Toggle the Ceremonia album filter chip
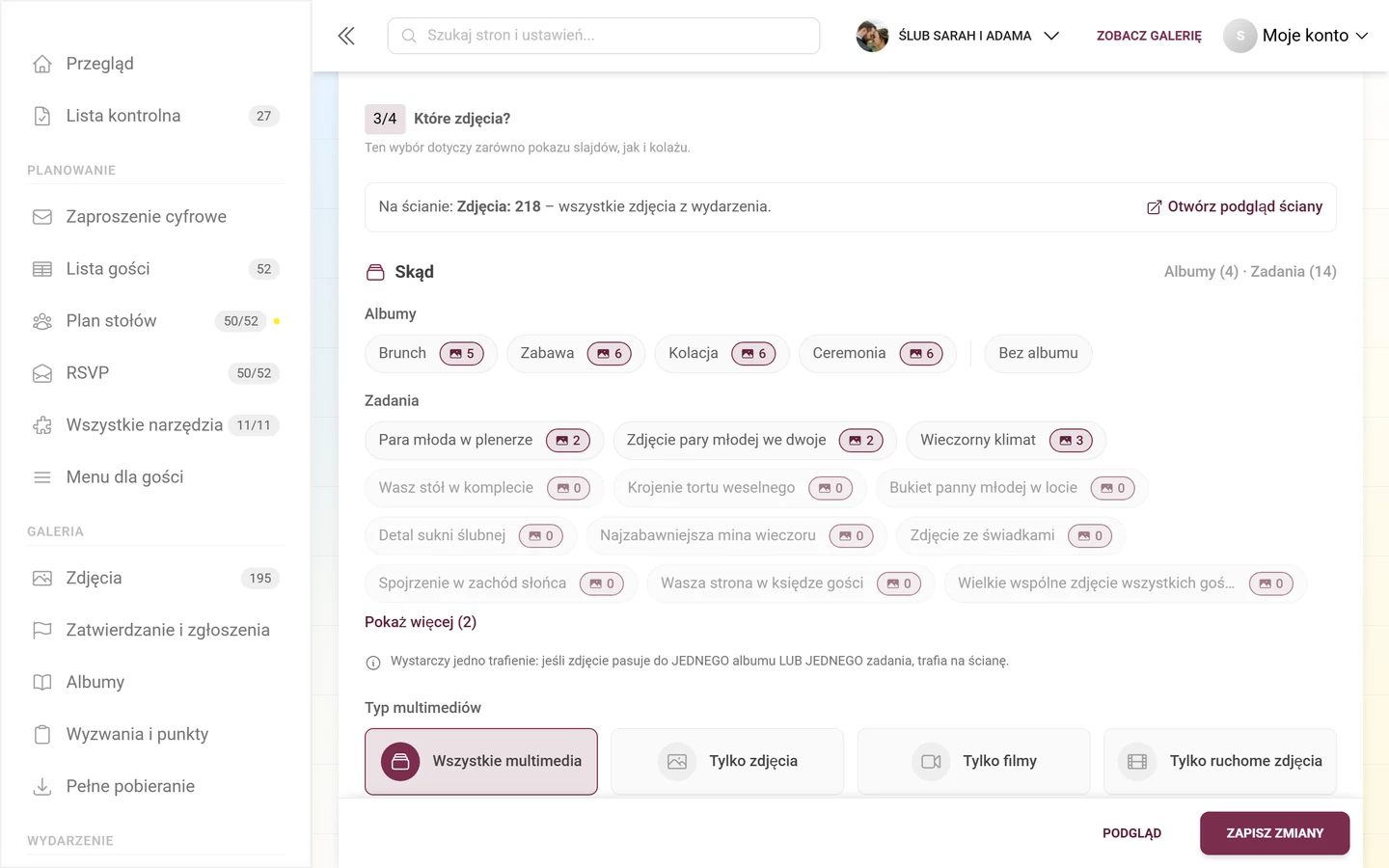 (878, 354)
